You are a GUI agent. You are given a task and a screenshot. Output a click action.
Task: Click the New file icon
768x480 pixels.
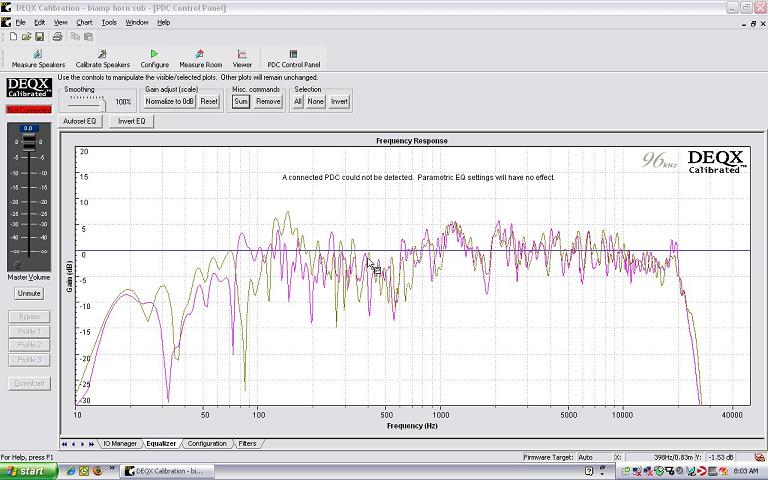click(13, 37)
